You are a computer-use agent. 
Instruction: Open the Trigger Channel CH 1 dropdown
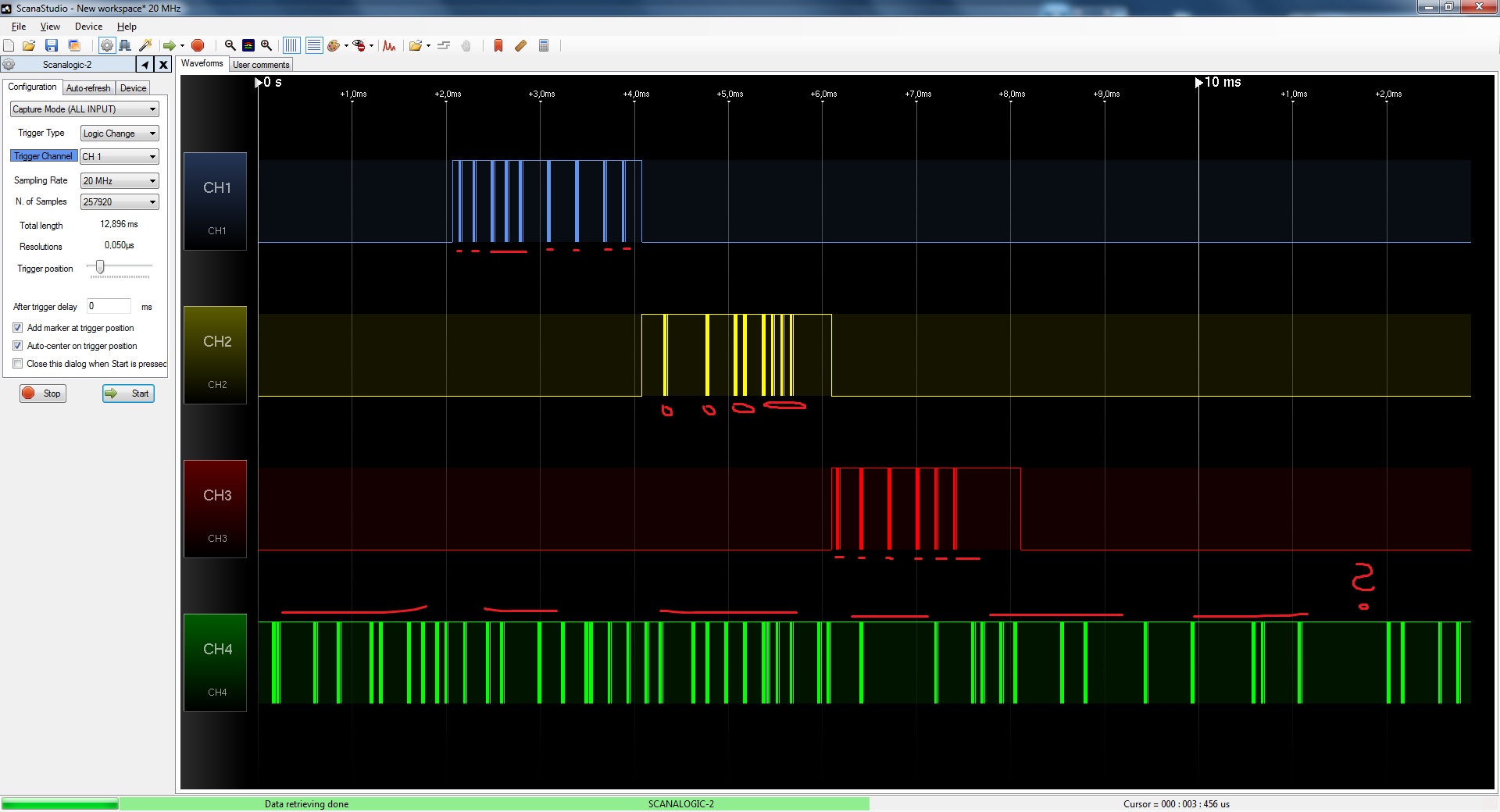120,157
